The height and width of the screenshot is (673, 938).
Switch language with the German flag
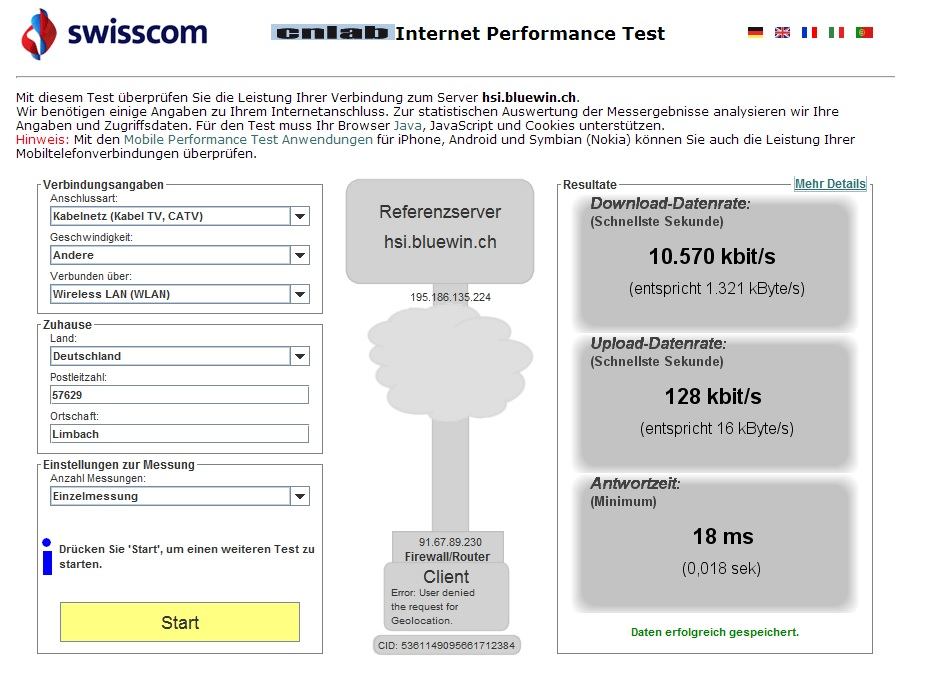(x=755, y=32)
